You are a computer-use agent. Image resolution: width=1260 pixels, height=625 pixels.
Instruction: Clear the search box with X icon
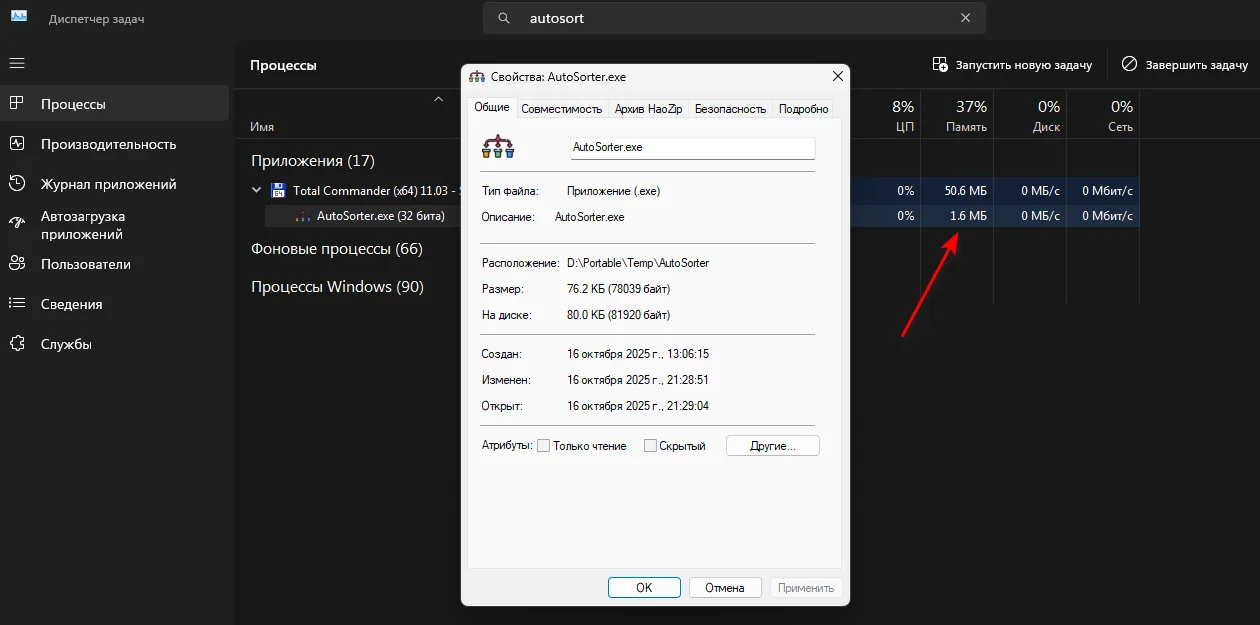pos(965,18)
